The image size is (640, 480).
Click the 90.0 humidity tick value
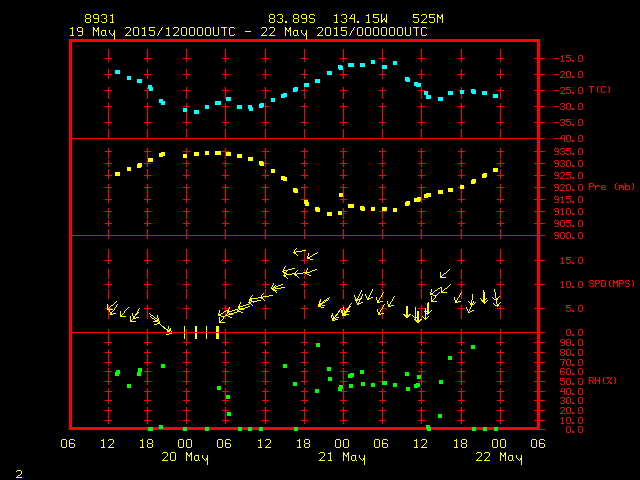[x=566, y=342]
